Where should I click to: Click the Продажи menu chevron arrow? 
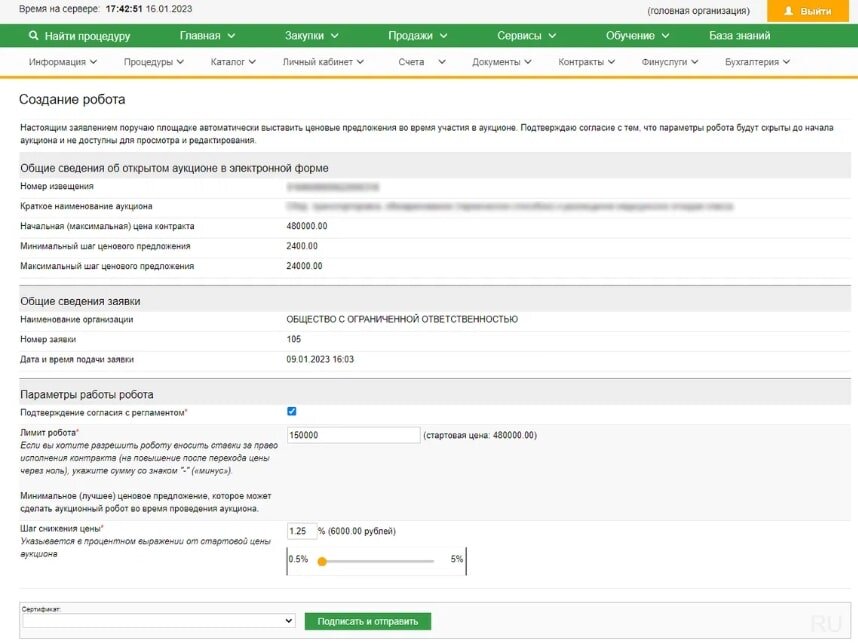pyautogui.click(x=444, y=36)
